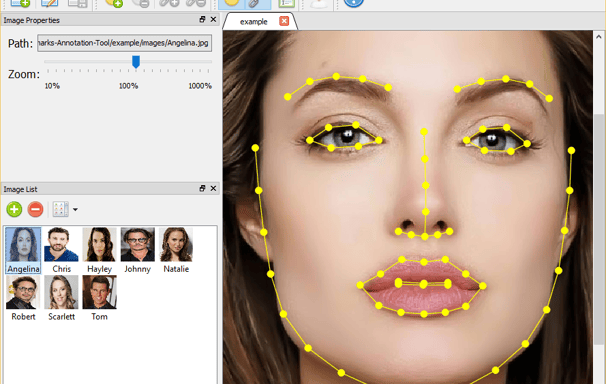Close the Image List panel
This screenshot has width=606, height=384.
pyautogui.click(x=213, y=188)
